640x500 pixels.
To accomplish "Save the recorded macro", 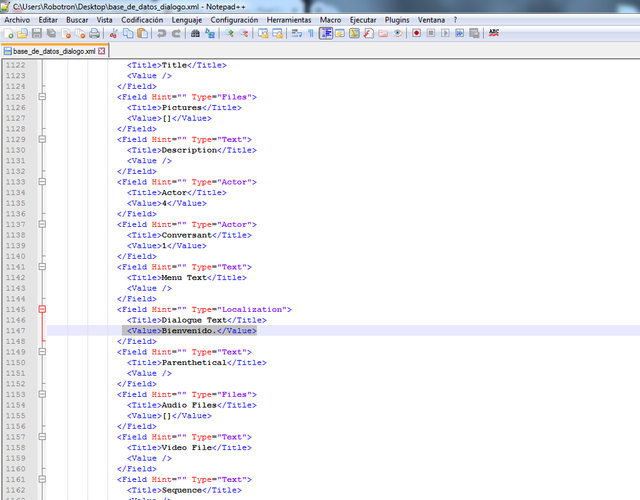I will tap(474, 33).
